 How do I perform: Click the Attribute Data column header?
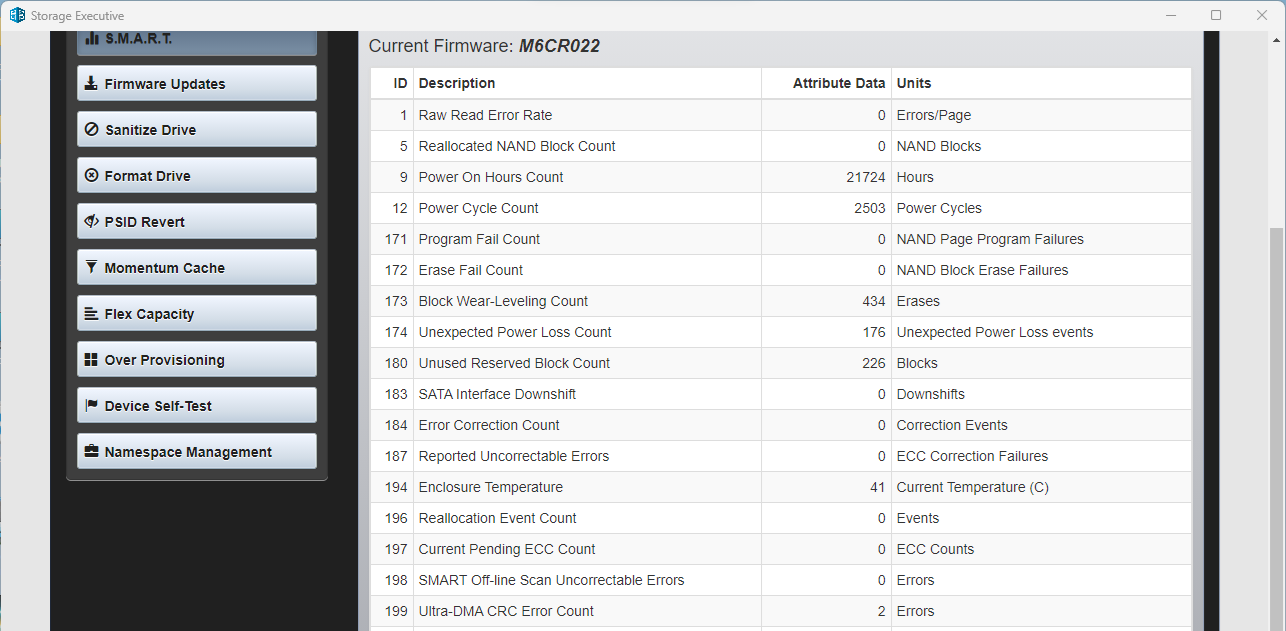tap(838, 83)
